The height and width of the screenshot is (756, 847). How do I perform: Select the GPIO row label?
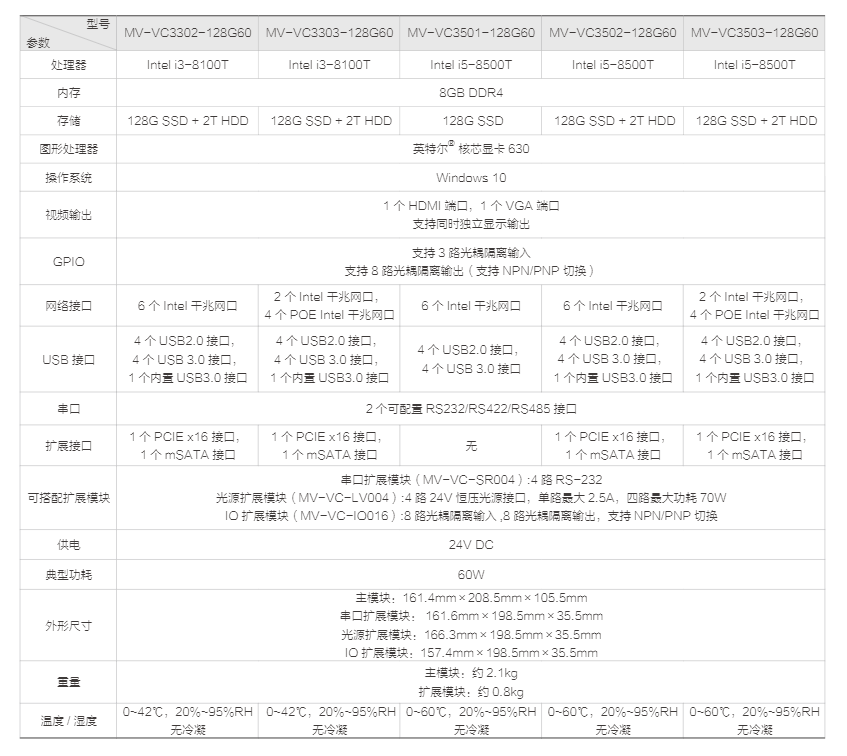point(65,262)
